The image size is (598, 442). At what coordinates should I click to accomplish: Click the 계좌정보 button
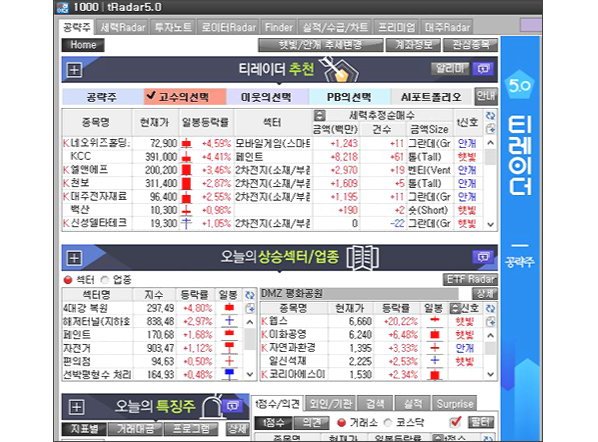(413, 45)
